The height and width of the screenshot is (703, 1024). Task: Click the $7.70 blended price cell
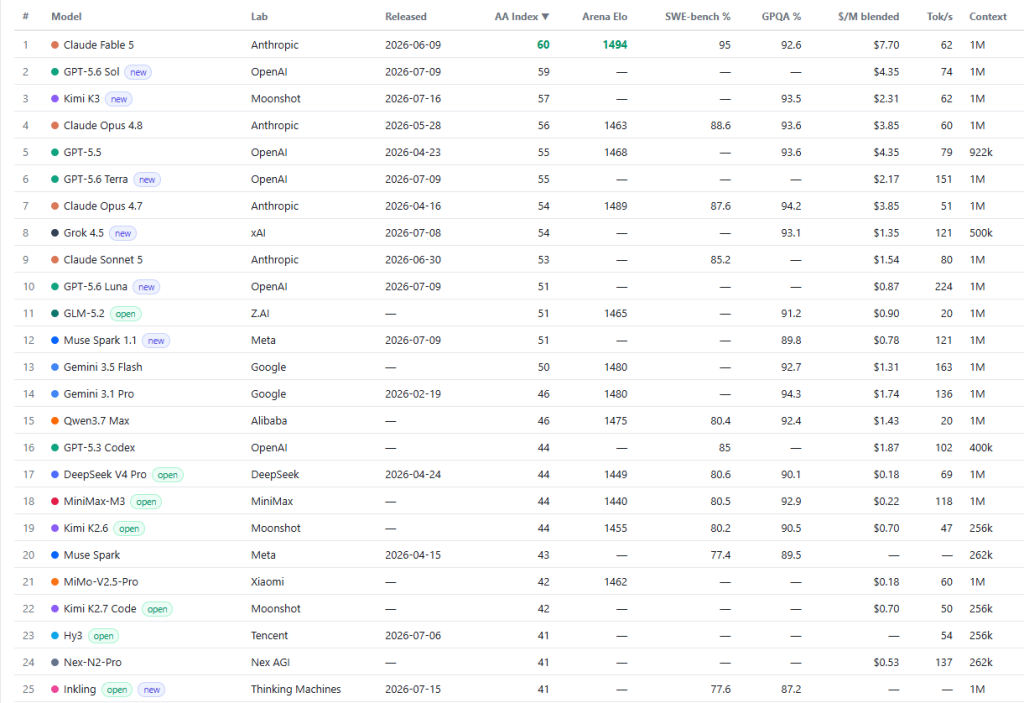pos(886,44)
